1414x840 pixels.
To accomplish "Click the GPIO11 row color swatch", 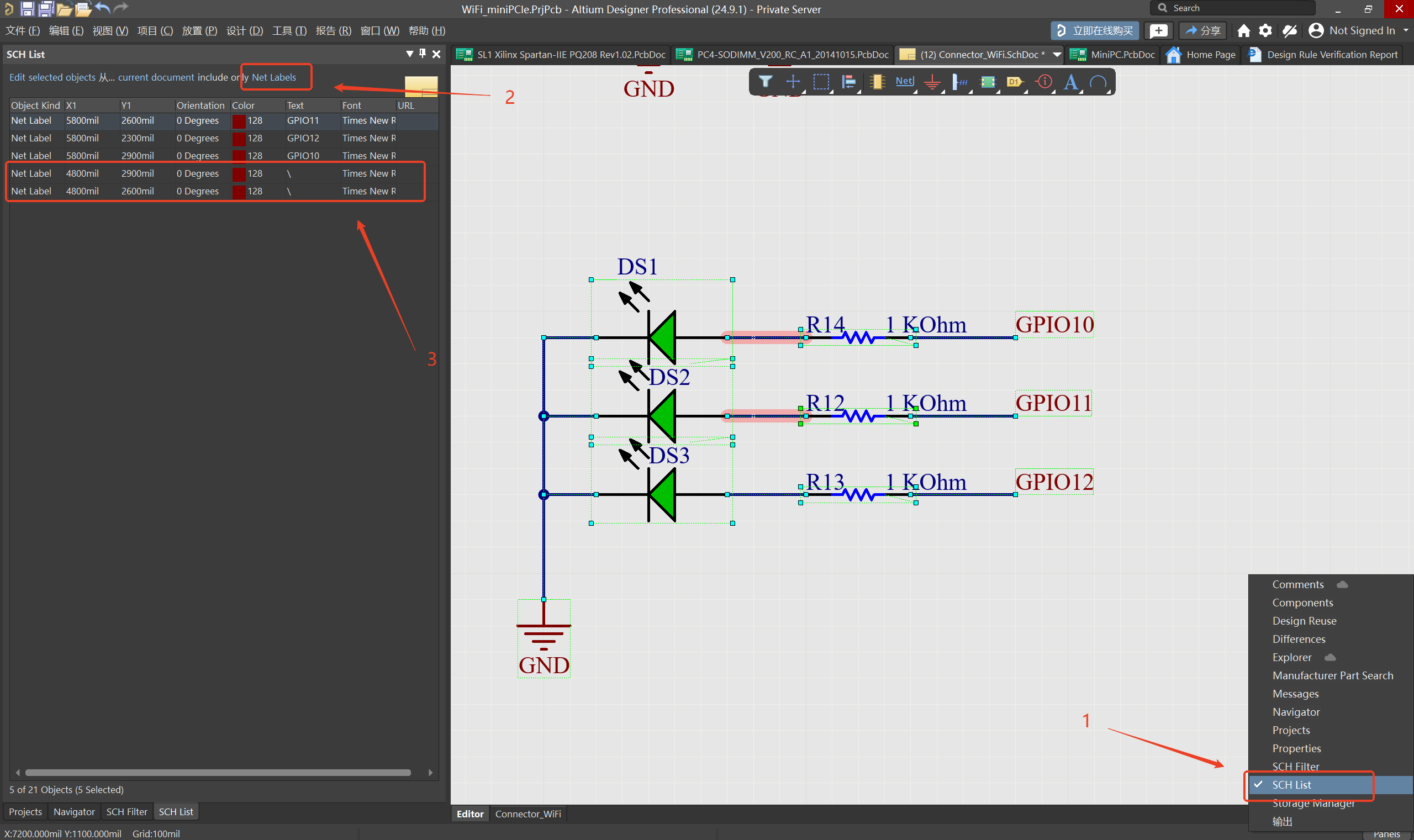I will click(x=239, y=120).
